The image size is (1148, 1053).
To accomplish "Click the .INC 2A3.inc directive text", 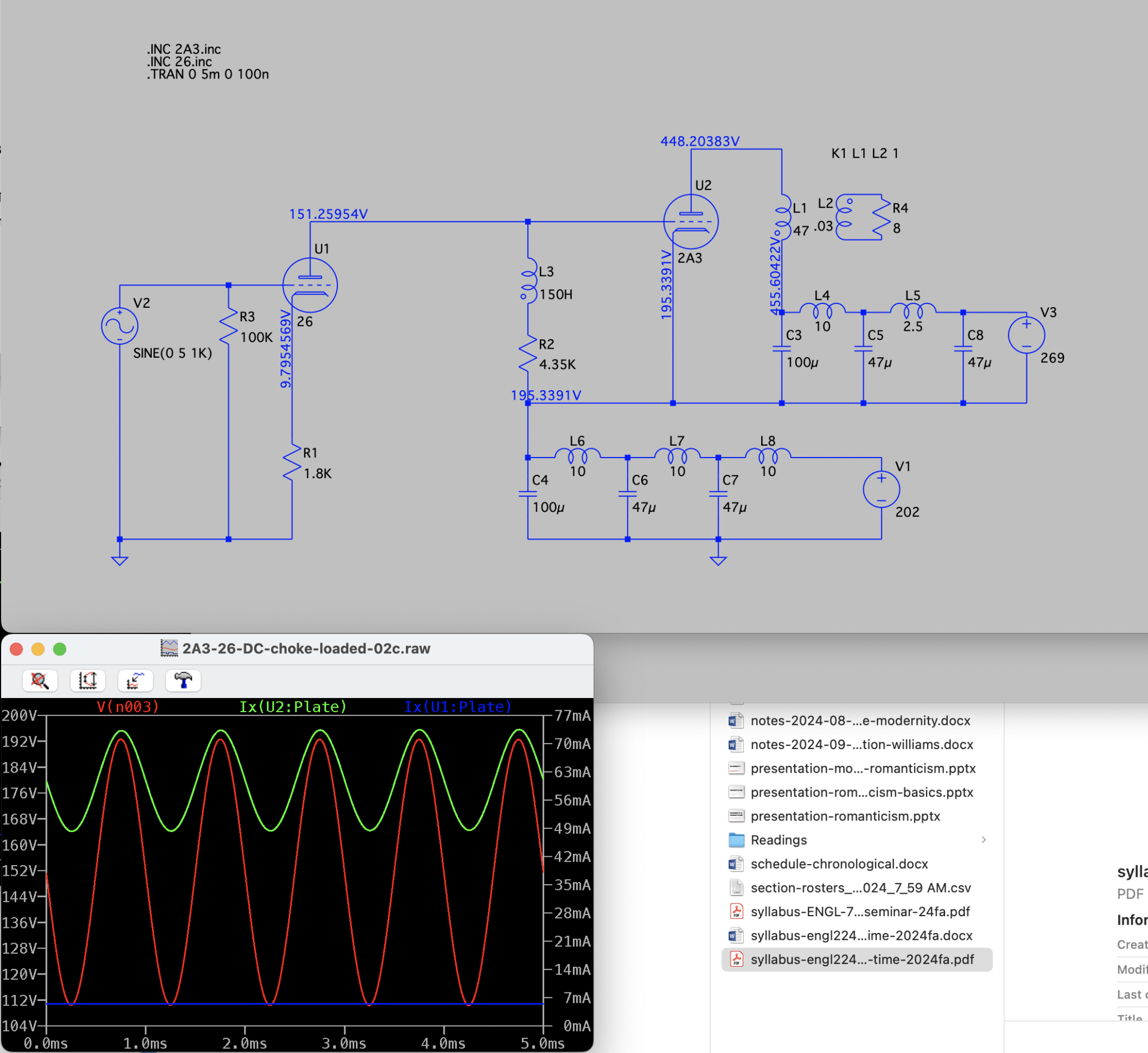I will pyautogui.click(x=184, y=49).
